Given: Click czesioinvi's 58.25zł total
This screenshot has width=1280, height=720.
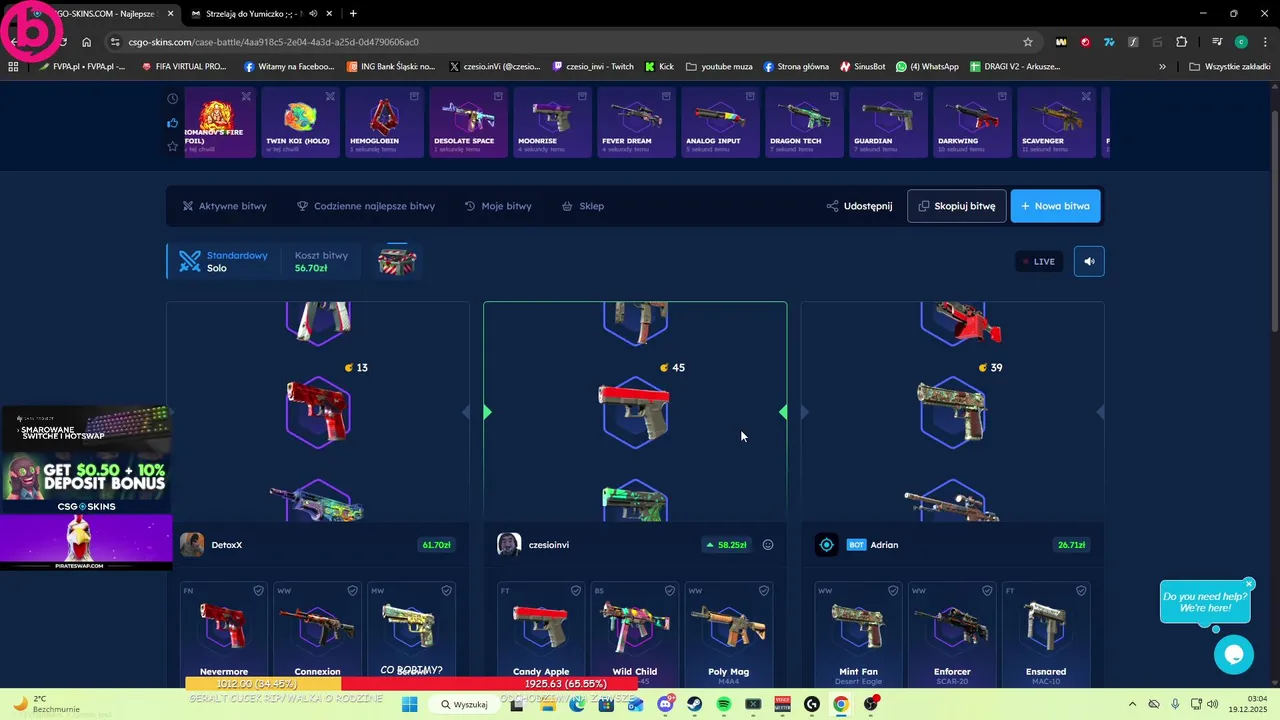Looking at the screenshot, I should [x=726, y=545].
